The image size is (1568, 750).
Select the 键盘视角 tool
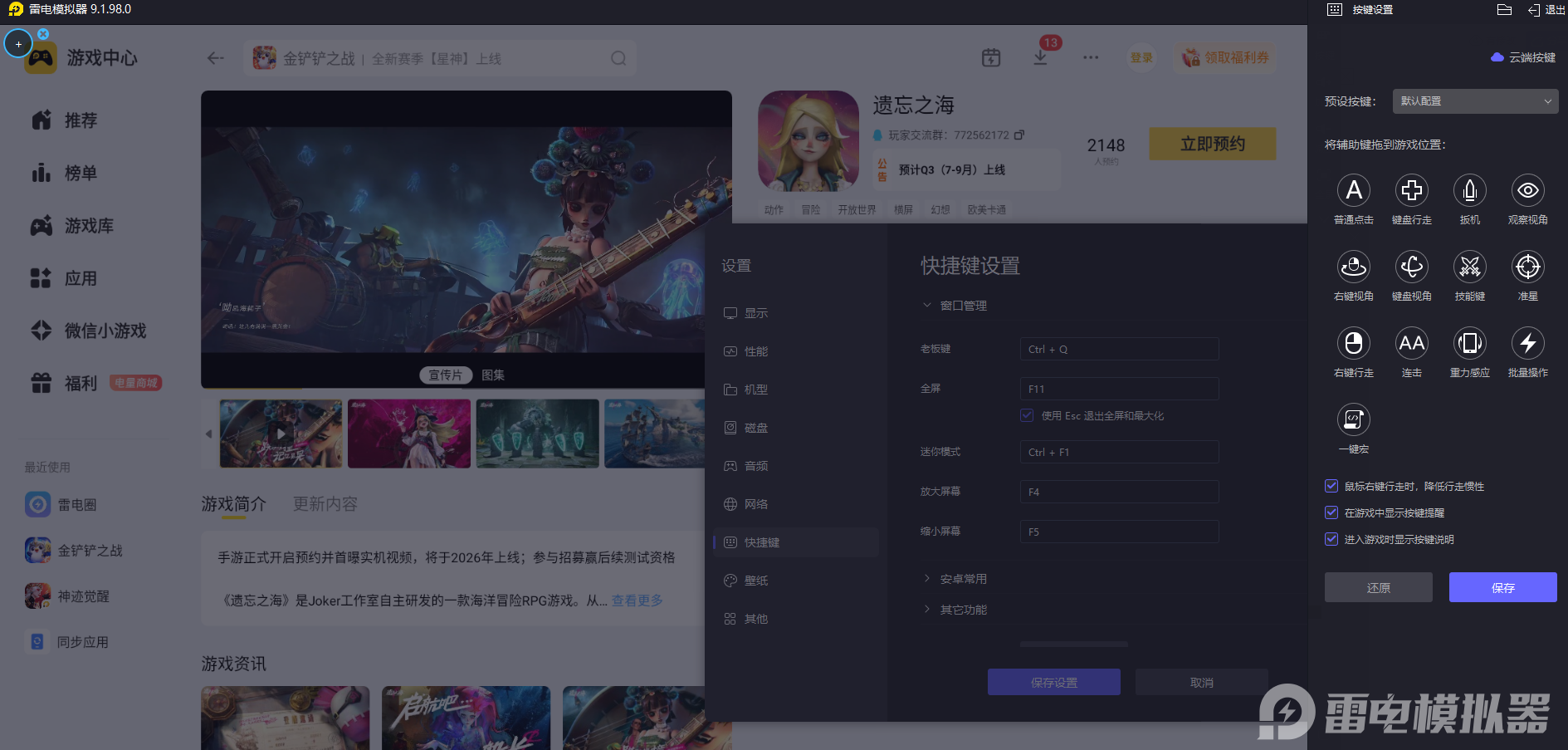click(x=1412, y=267)
